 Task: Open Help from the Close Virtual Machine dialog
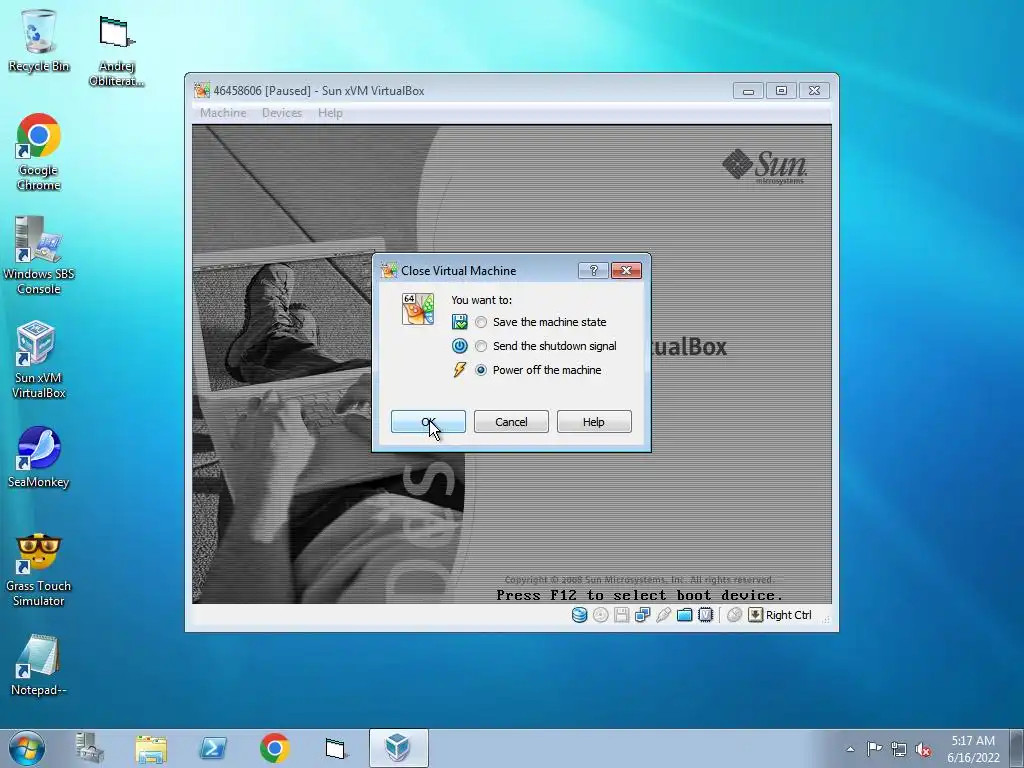point(594,422)
